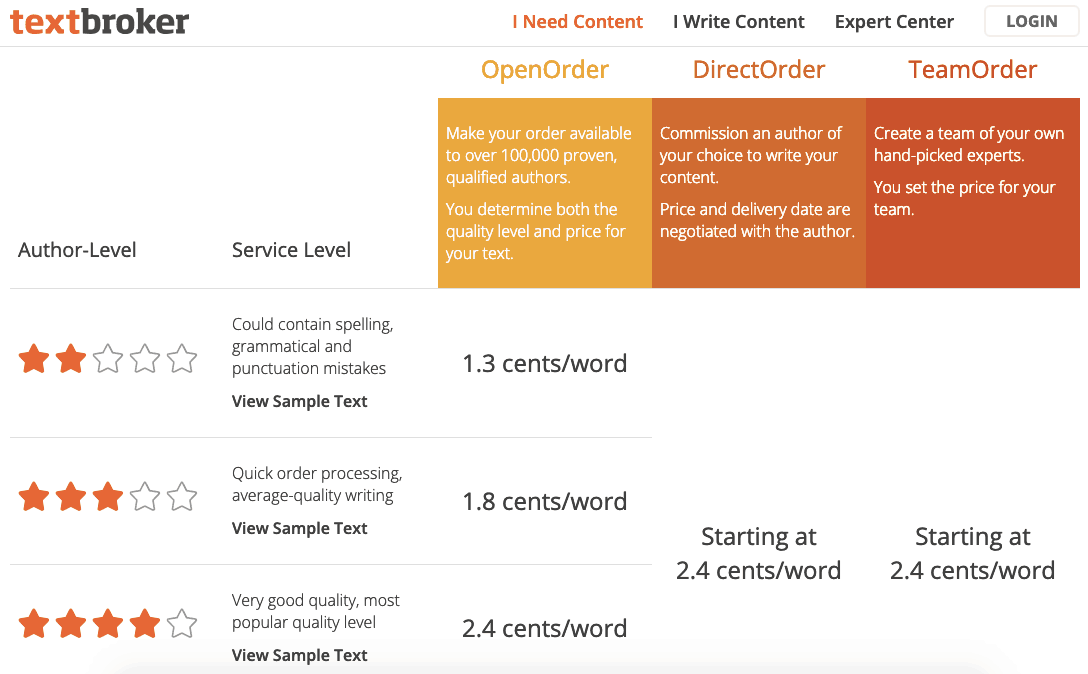Click the four-star author level rating
The image size is (1088, 674).
108,624
